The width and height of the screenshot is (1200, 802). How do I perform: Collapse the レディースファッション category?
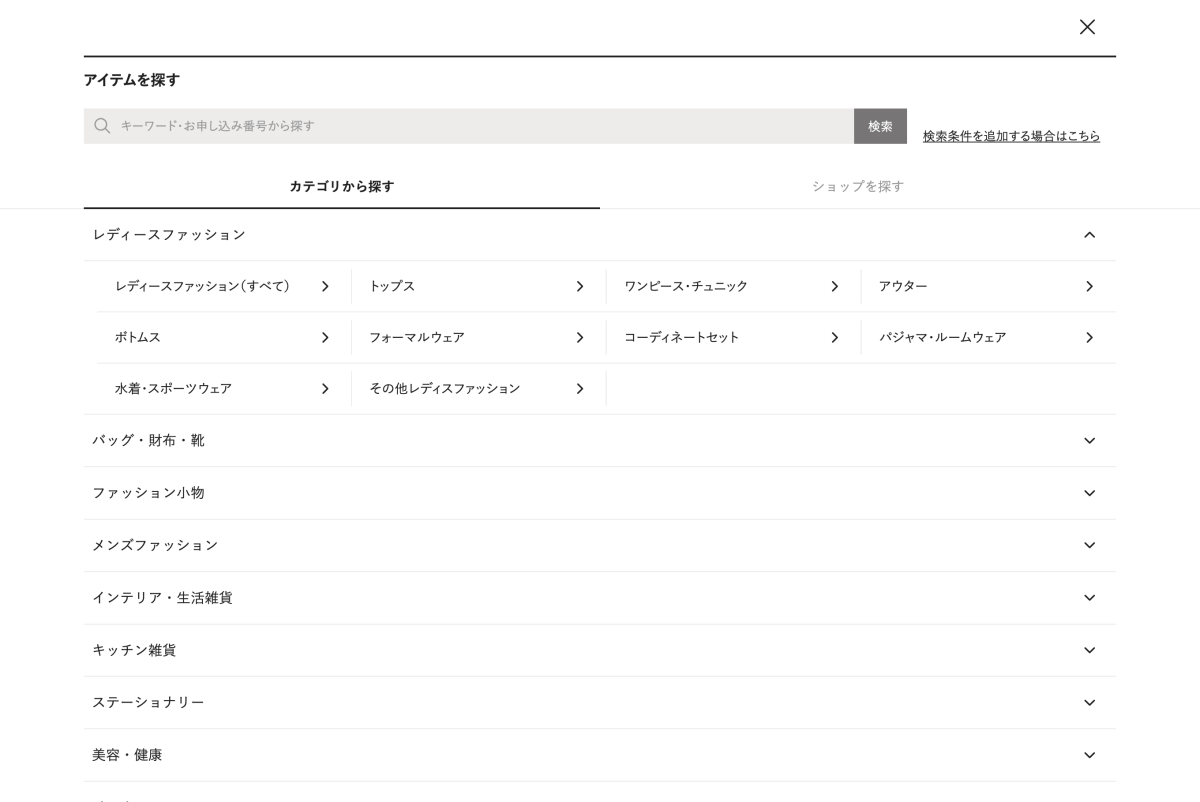[x=1089, y=235]
